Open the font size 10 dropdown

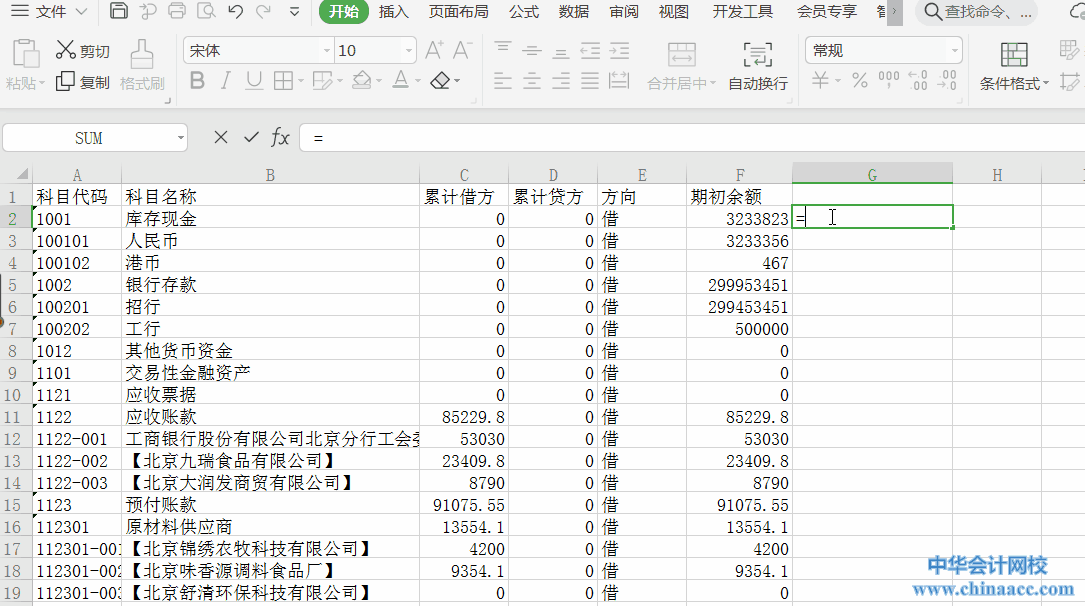[409, 50]
